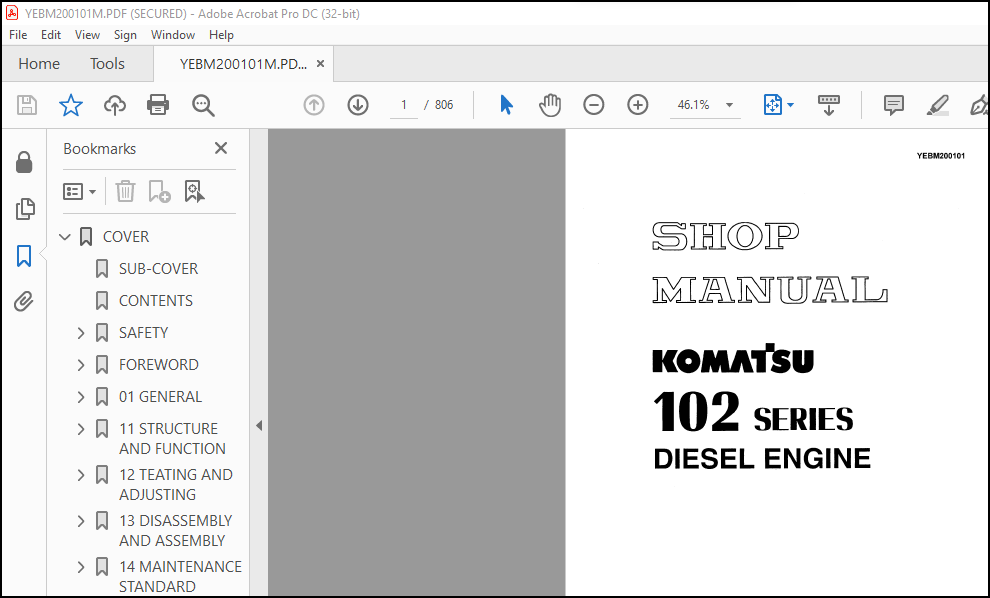Open the View menu
The width and height of the screenshot is (990, 598).
[x=87, y=35]
